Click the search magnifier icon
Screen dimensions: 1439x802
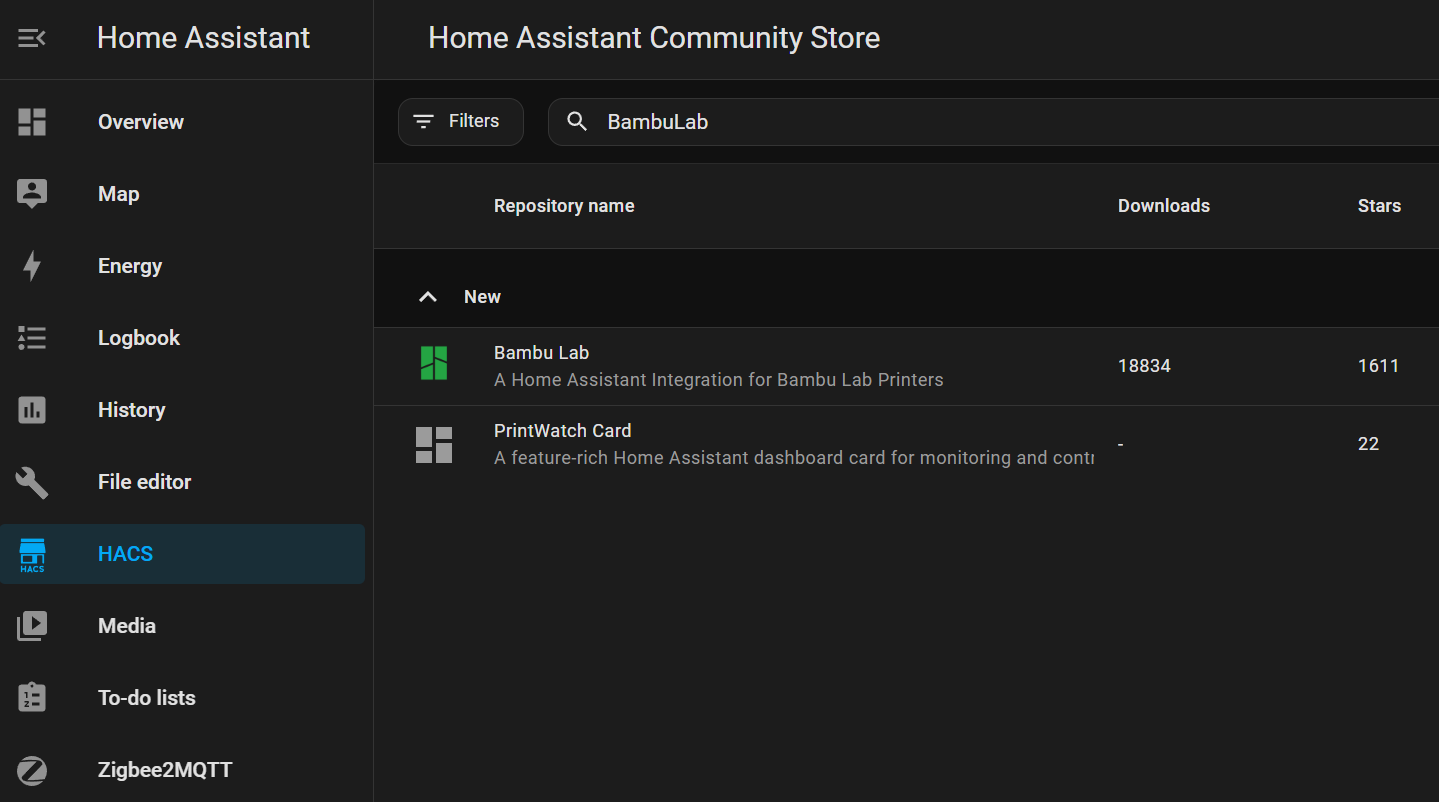pyautogui.click(x=577, y=122)
